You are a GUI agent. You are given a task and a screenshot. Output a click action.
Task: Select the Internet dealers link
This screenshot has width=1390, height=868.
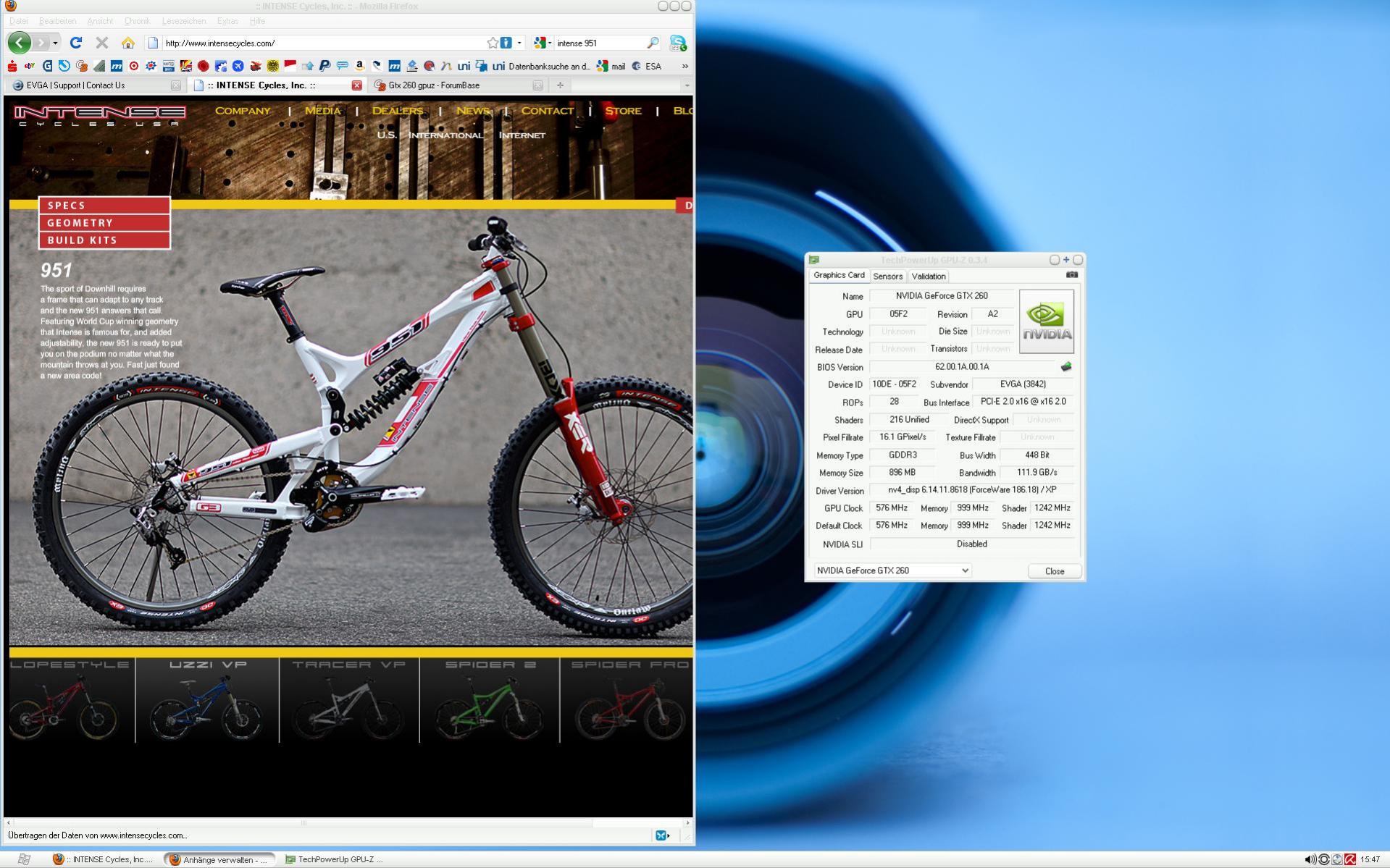(x=522, y=135)
